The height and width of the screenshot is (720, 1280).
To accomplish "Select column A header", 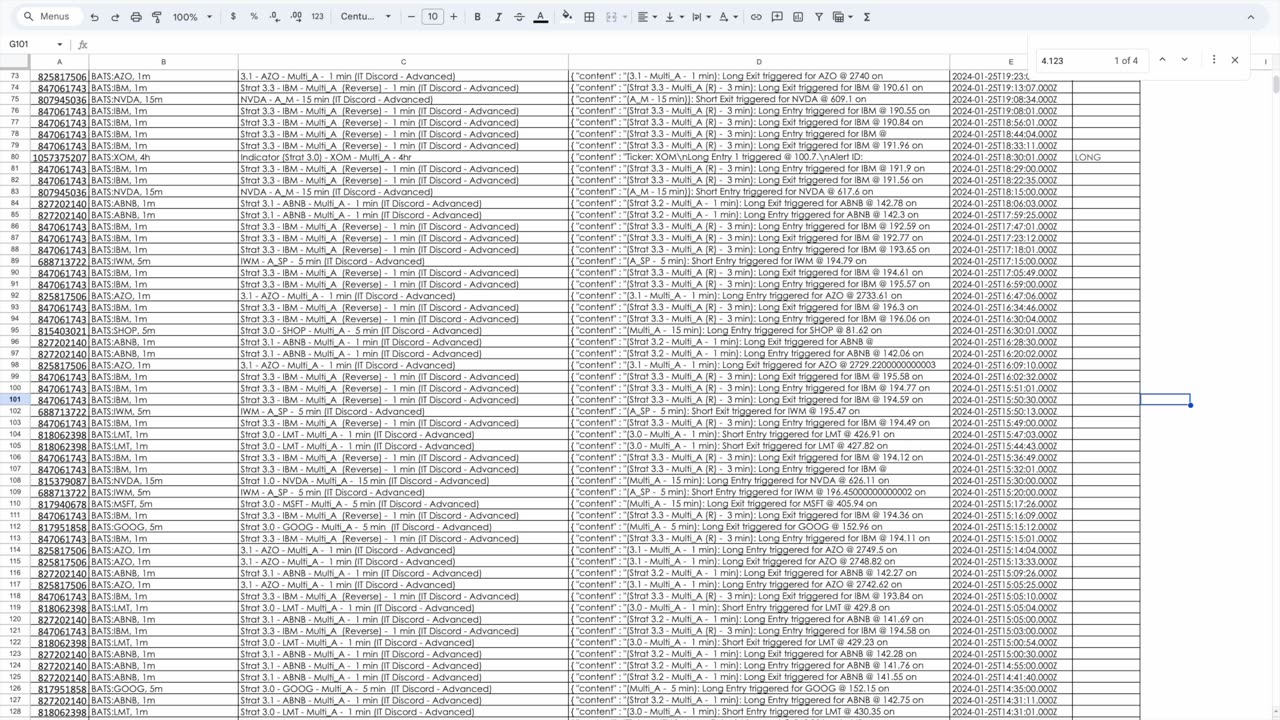I will pos(59,62).
